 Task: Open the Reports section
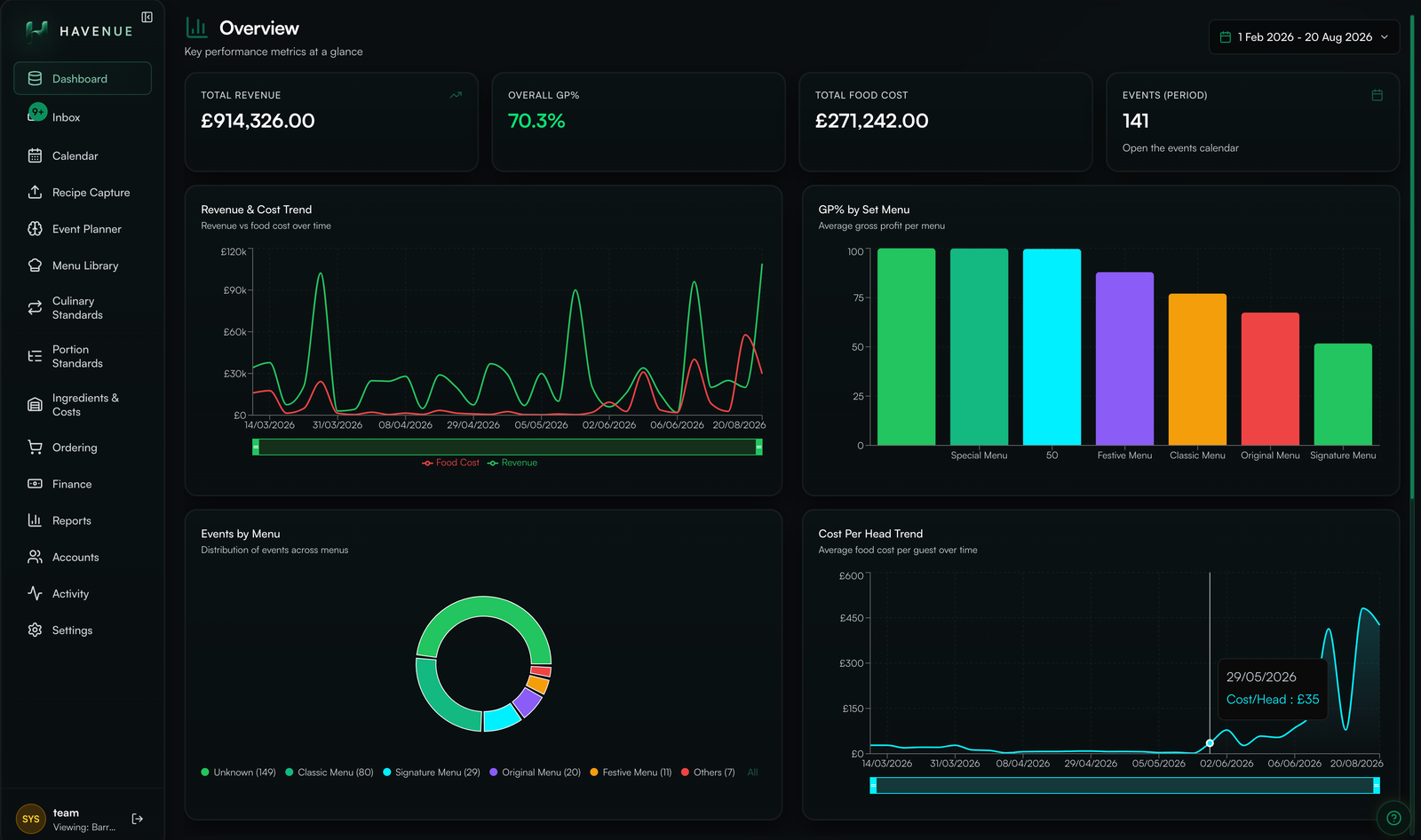(x=83, y=520)
